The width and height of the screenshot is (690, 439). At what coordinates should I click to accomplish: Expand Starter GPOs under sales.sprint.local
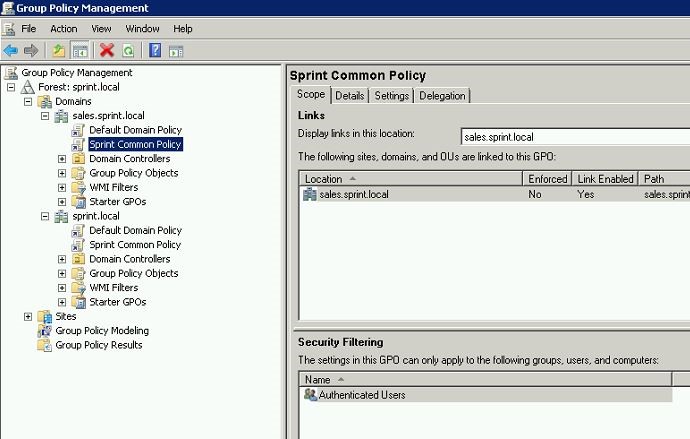coord(62,202)
